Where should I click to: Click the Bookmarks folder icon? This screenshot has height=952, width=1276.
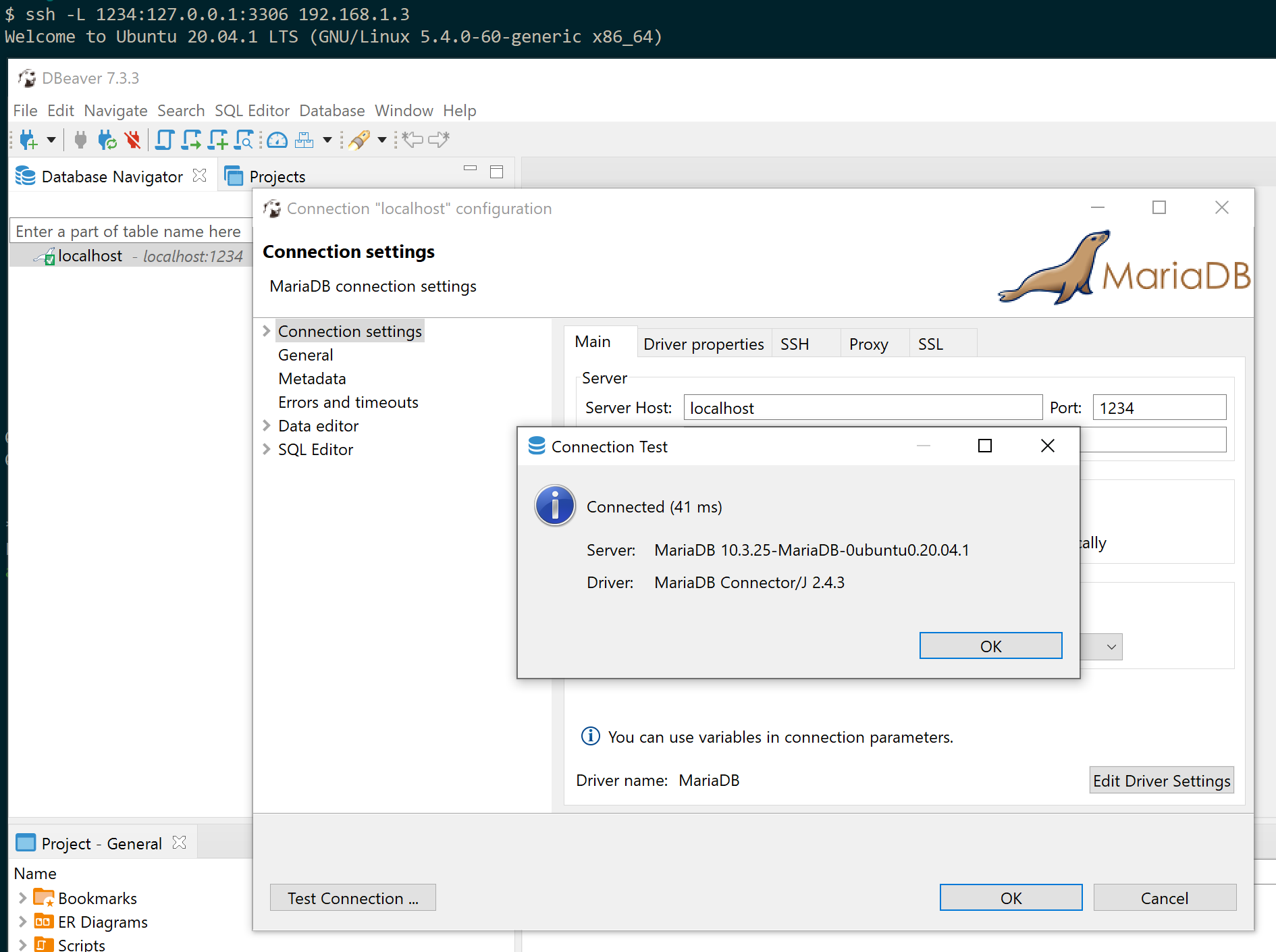pos(44,897)
